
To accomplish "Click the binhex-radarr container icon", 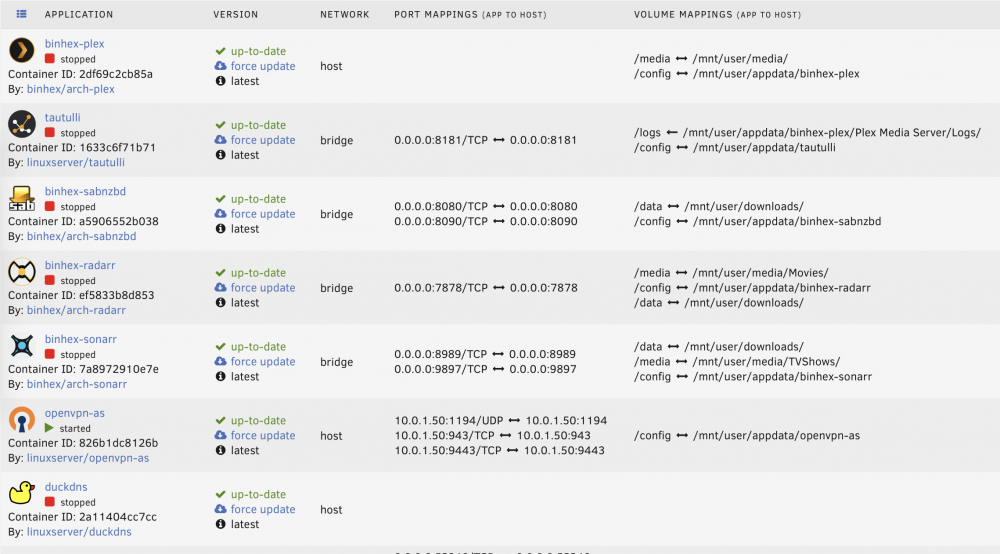I will (x=22, y=272).
